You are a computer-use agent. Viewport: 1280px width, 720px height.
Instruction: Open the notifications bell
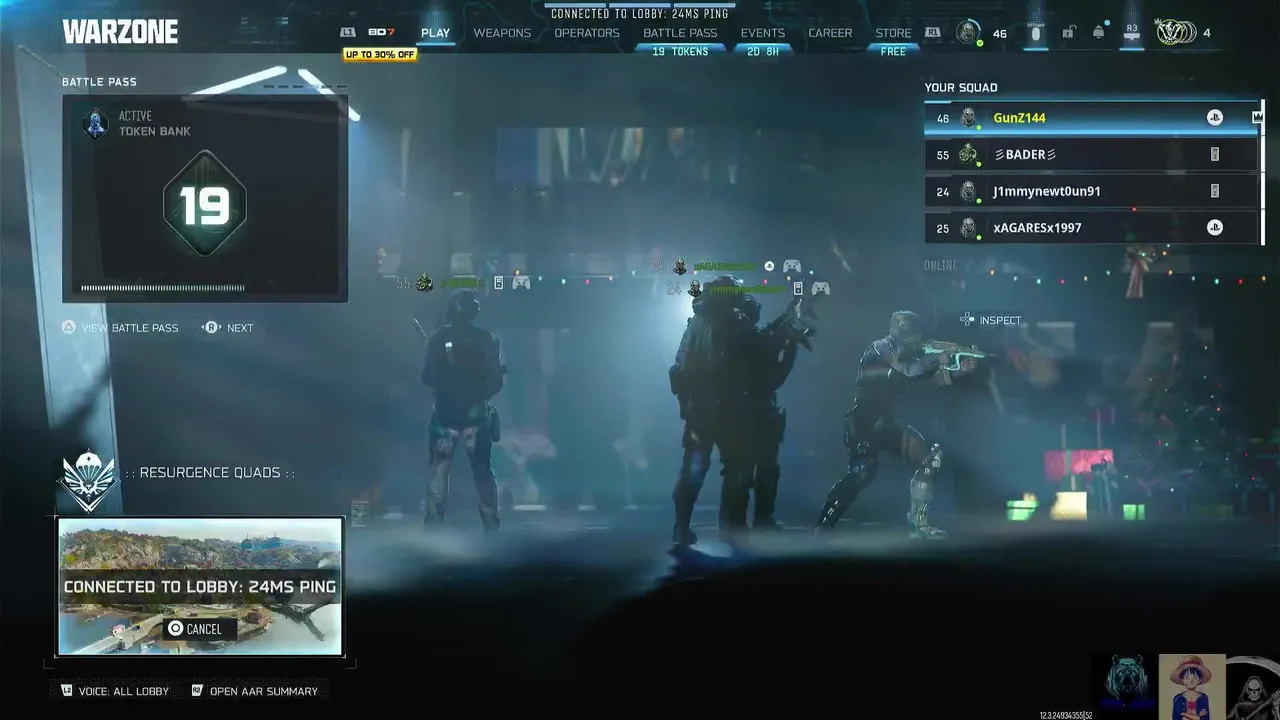[x=1099, y=33]
